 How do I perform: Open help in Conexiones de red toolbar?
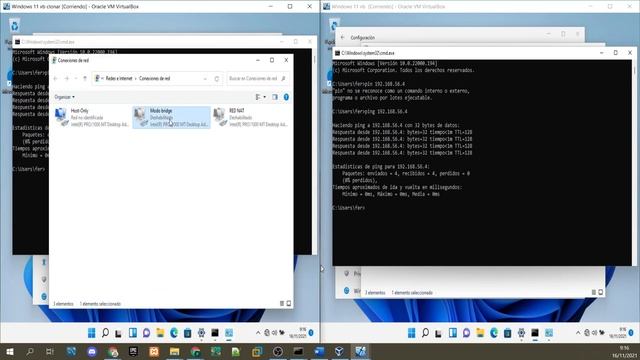pyautogui.click(x=286, y=97)
